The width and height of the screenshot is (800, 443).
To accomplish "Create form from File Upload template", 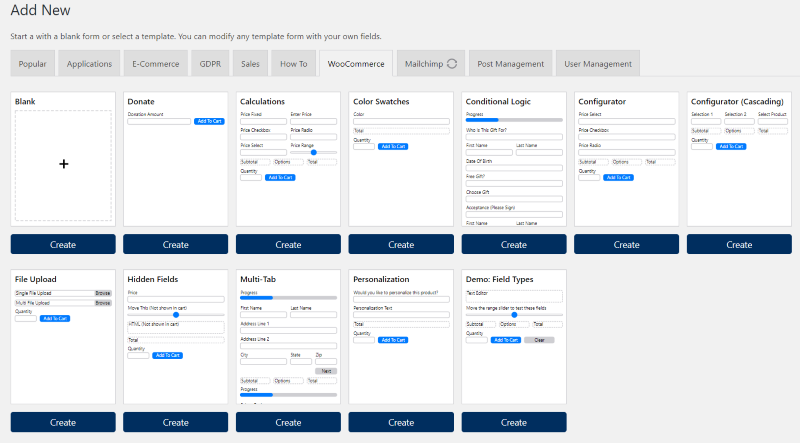I will [x=63, y=422].
